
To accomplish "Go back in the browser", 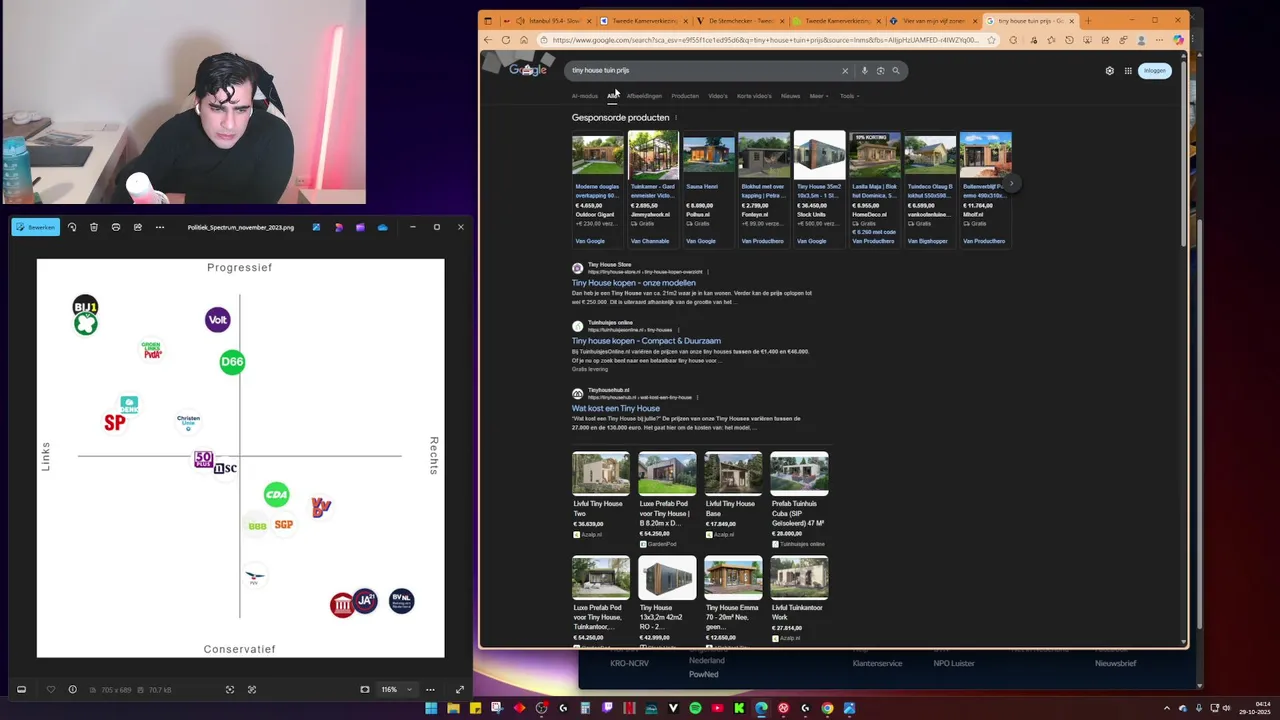I will pos(488,40).
